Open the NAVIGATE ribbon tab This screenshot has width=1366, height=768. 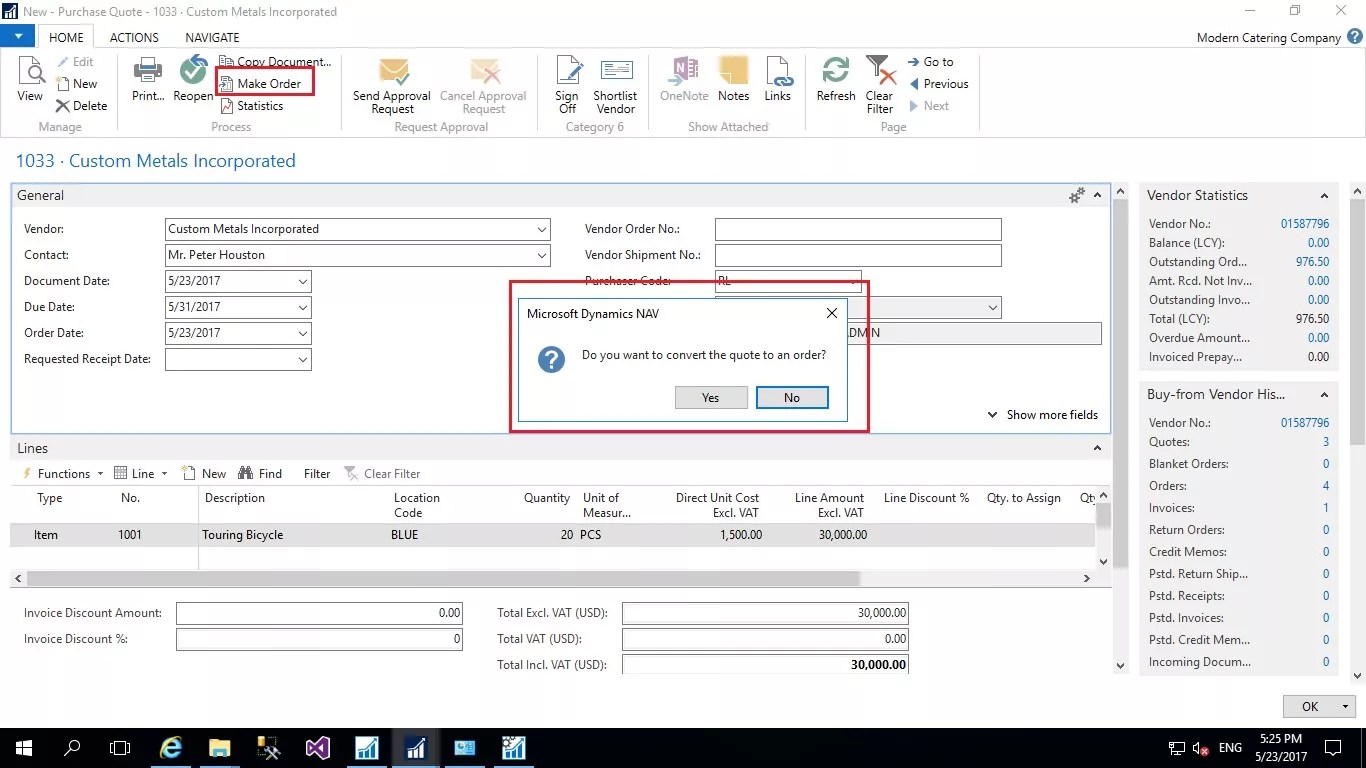[x=211, y=37]
